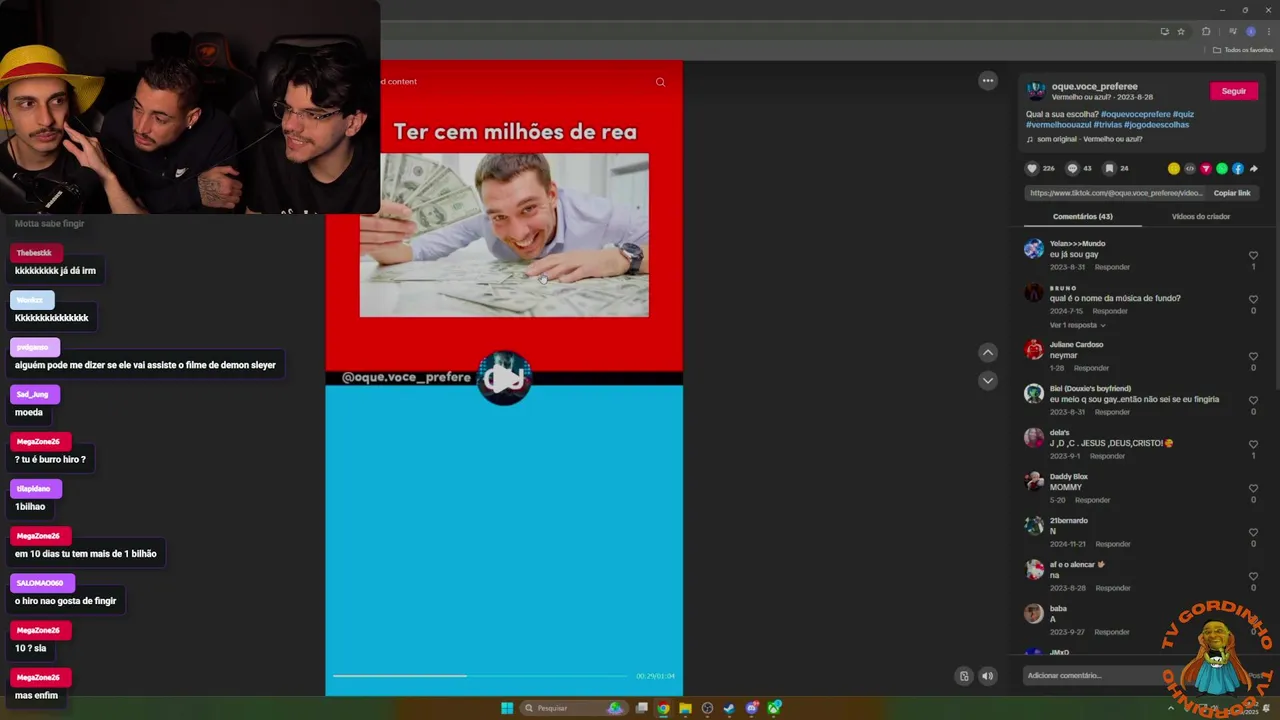
Task: Toggle auto-scroll icon beside volume button
Action: click(964, 676)
